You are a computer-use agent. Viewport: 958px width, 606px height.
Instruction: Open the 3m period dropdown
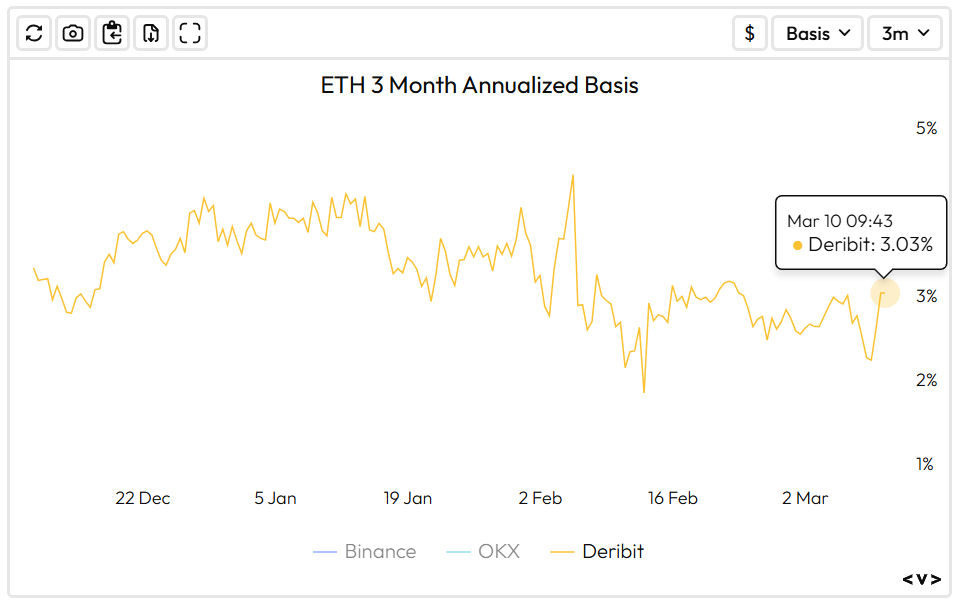[905, 33]
